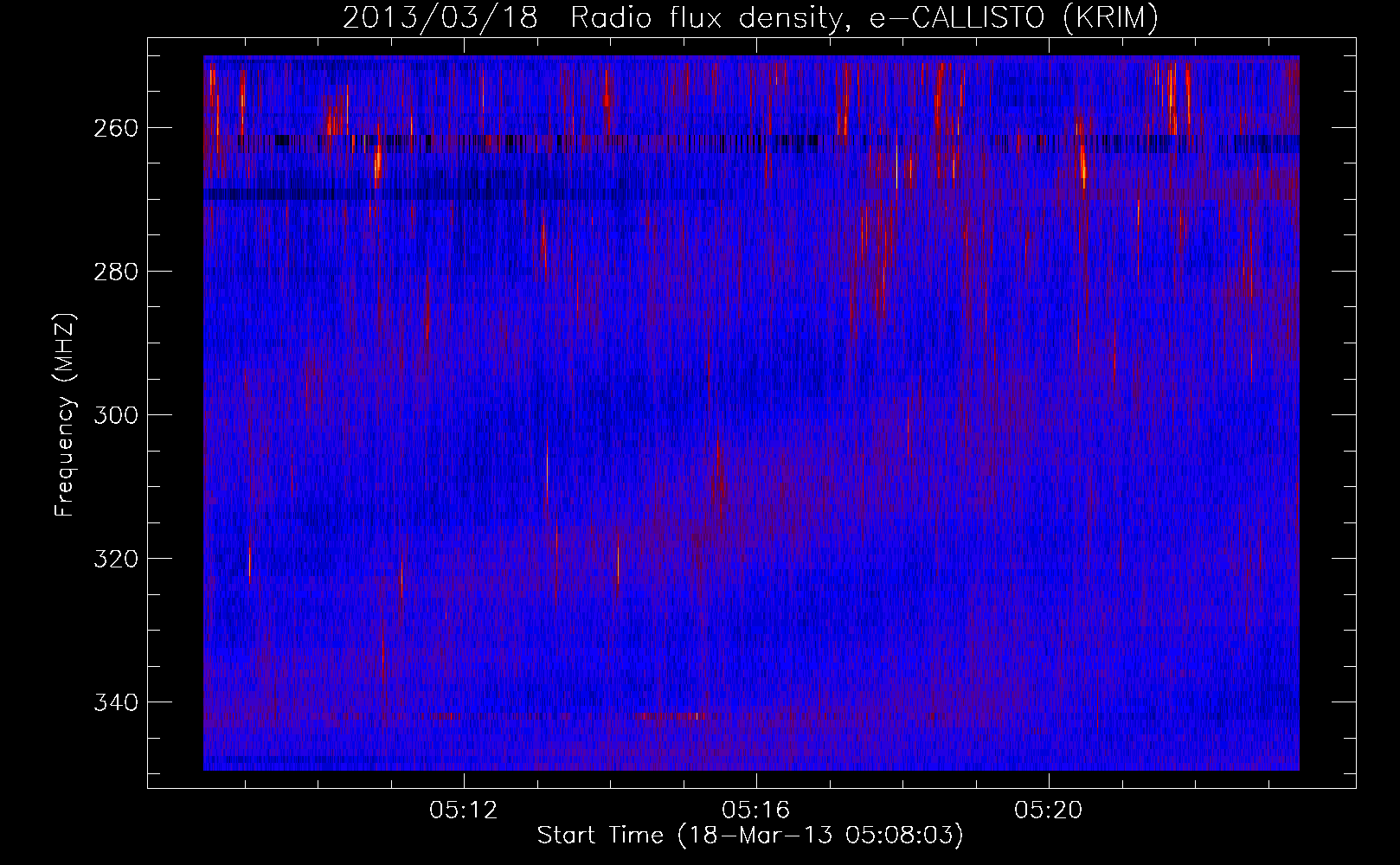Screen dimensions: 1400x865
Task: Click the 'Start Time (18-Mar-13 05:08:03)' label
Action: (x=750, y=836)
